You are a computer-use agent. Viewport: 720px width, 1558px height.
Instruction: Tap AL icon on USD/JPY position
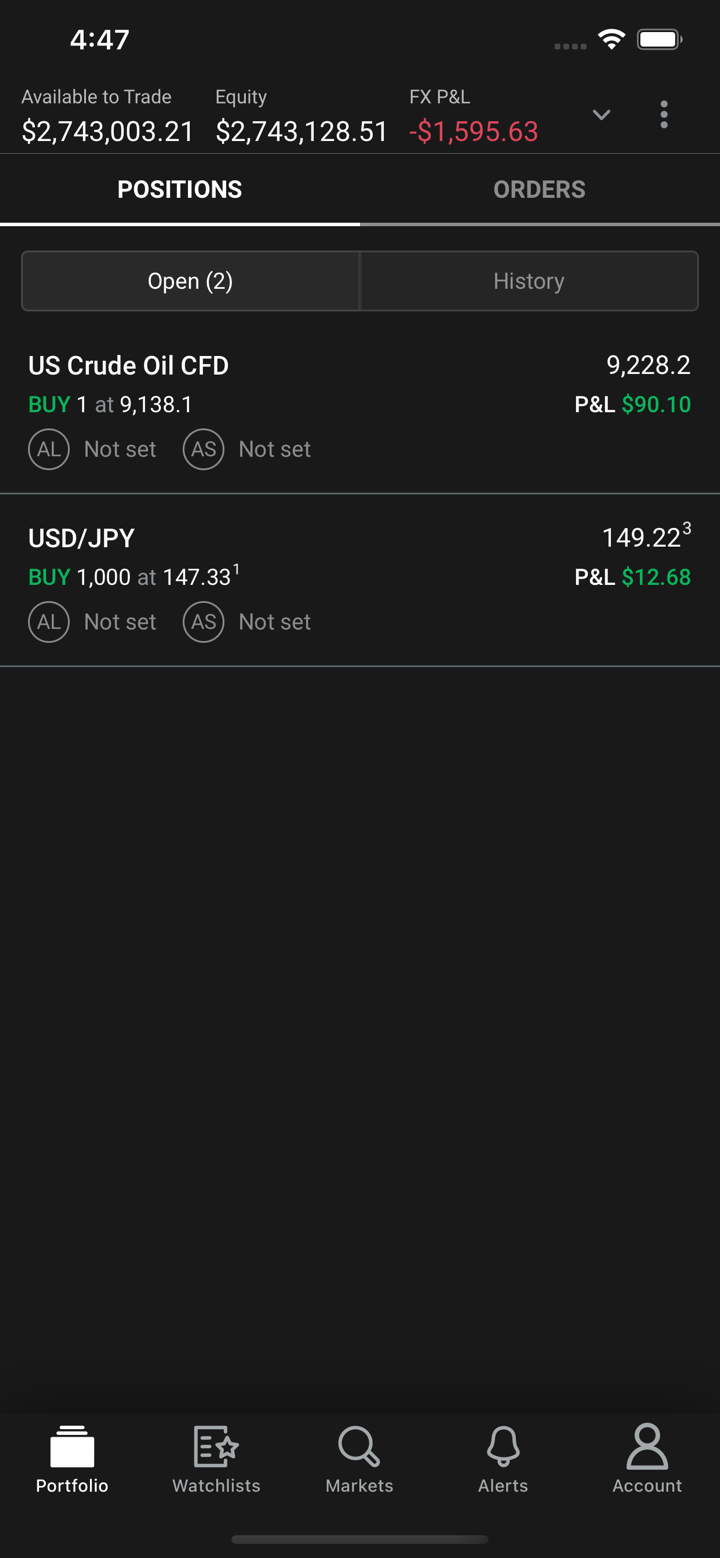[x=49, y=622]
